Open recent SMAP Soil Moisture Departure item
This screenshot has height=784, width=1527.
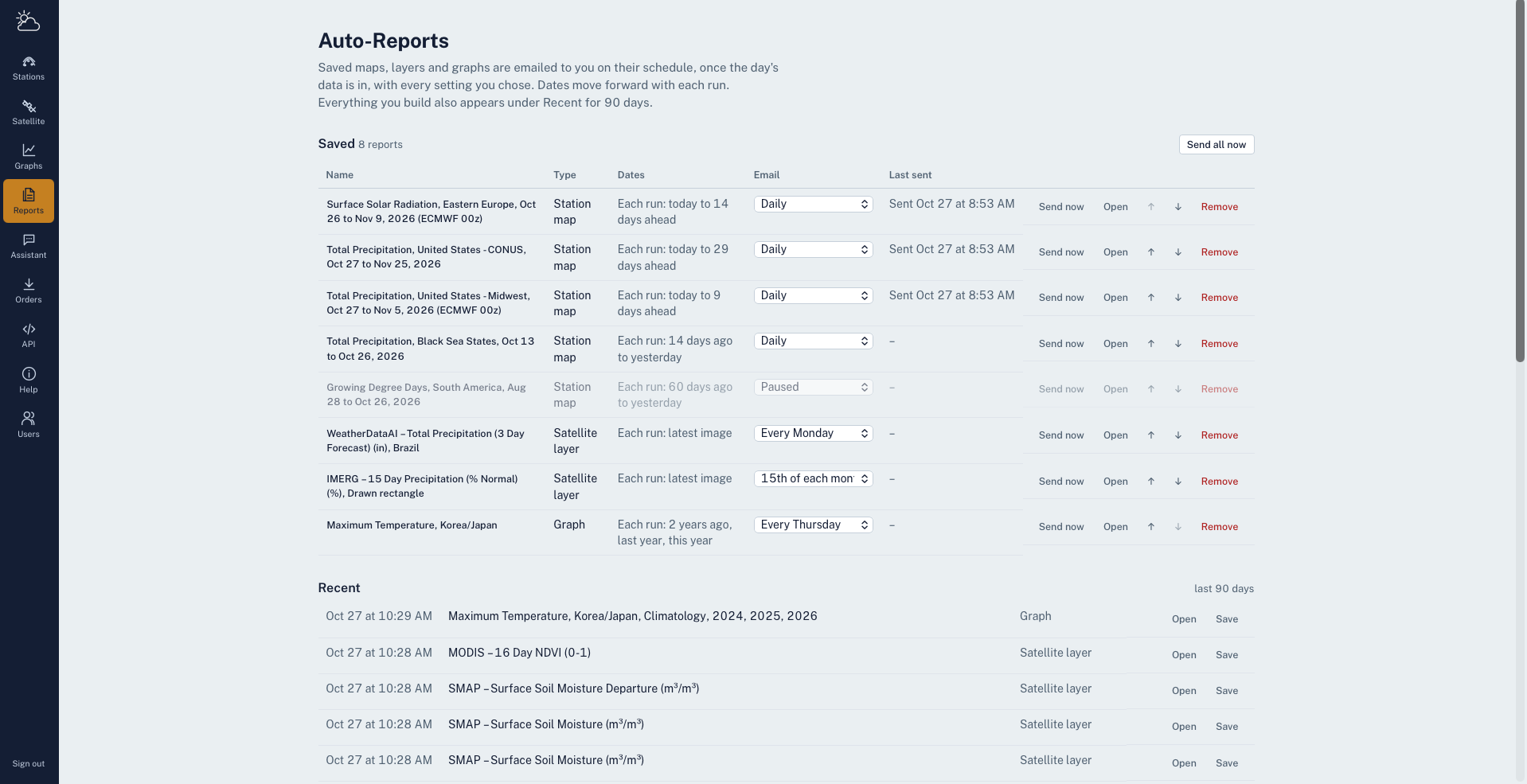tap(1184, 691)
